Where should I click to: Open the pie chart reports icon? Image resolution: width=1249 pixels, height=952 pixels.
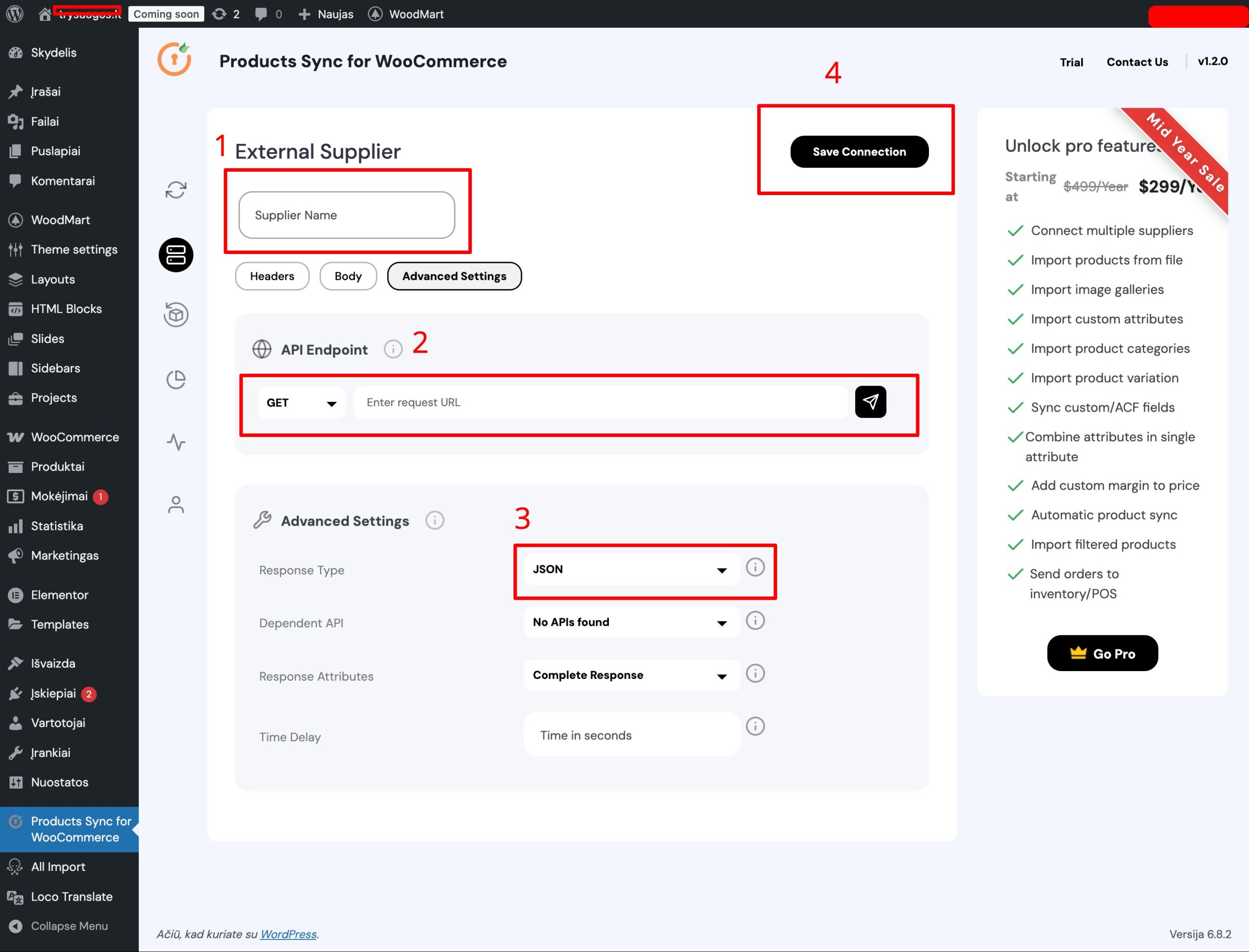tap(176, 379)
